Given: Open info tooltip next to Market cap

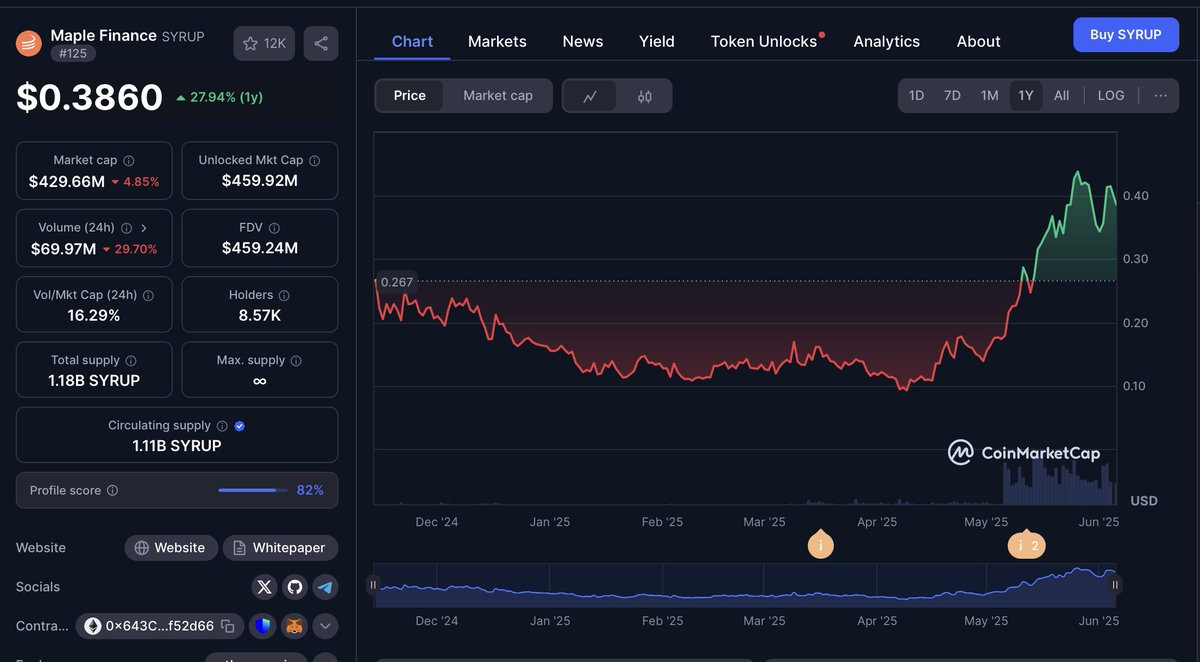Looking at the screenshot, I should coord(129,160).
